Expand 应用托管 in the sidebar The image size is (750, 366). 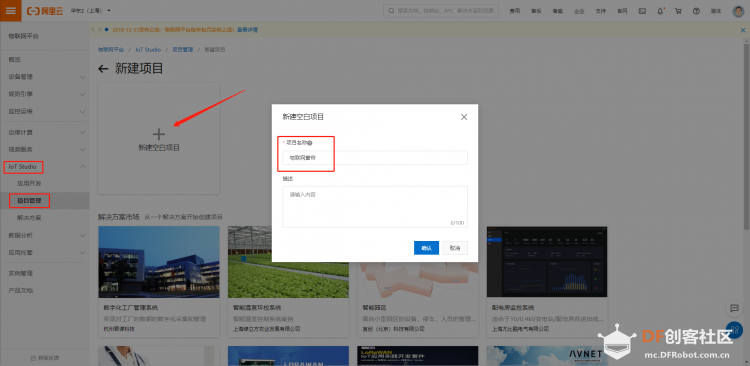click(x=44, y=252)
